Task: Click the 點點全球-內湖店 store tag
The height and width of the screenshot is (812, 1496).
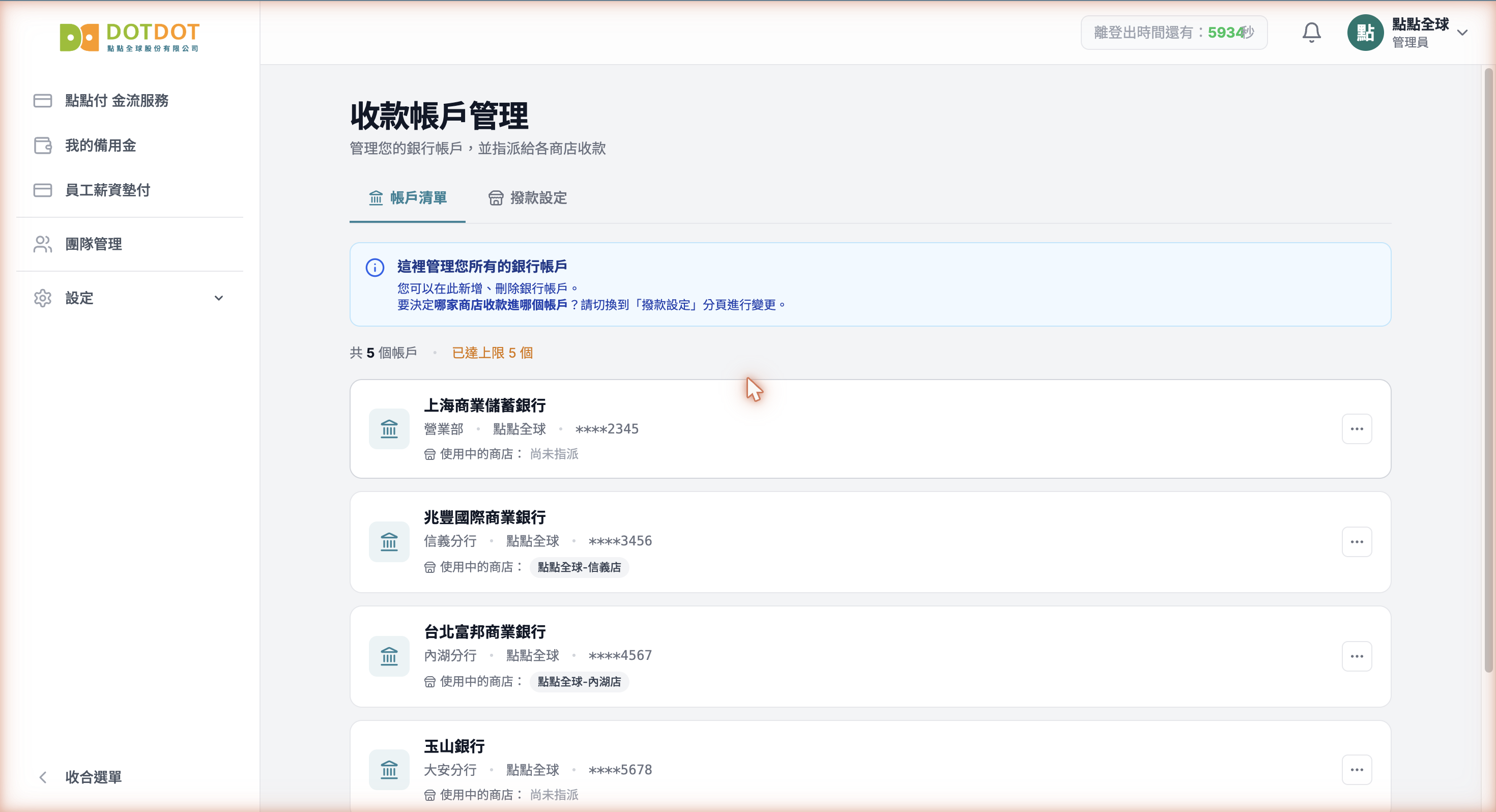Action: pos(579,681)
